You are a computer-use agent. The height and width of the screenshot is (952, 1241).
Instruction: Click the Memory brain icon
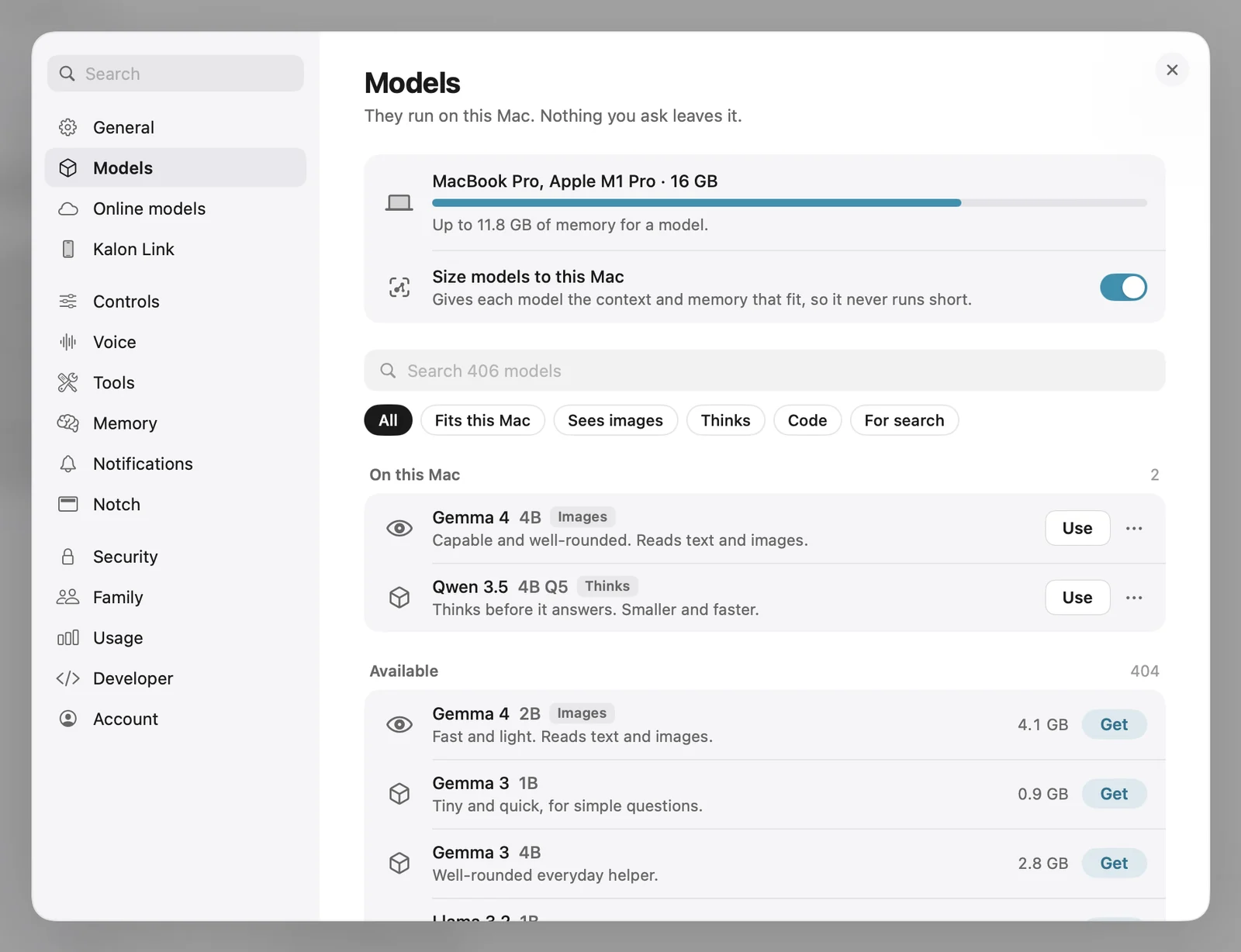pyautogui.click(x=68, y=423)
